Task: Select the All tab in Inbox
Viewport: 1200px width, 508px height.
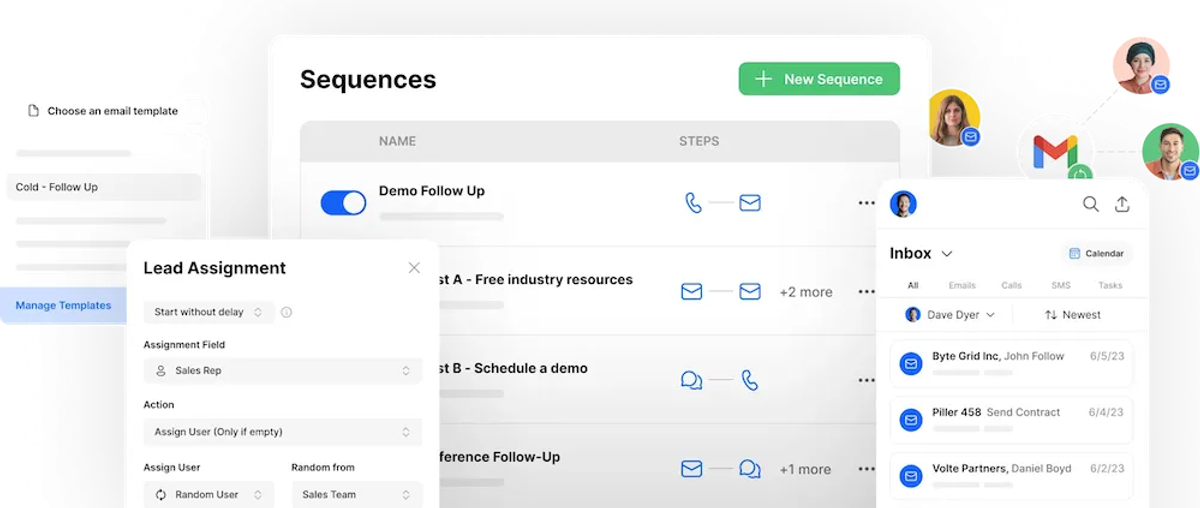Action: pos(913,285)
